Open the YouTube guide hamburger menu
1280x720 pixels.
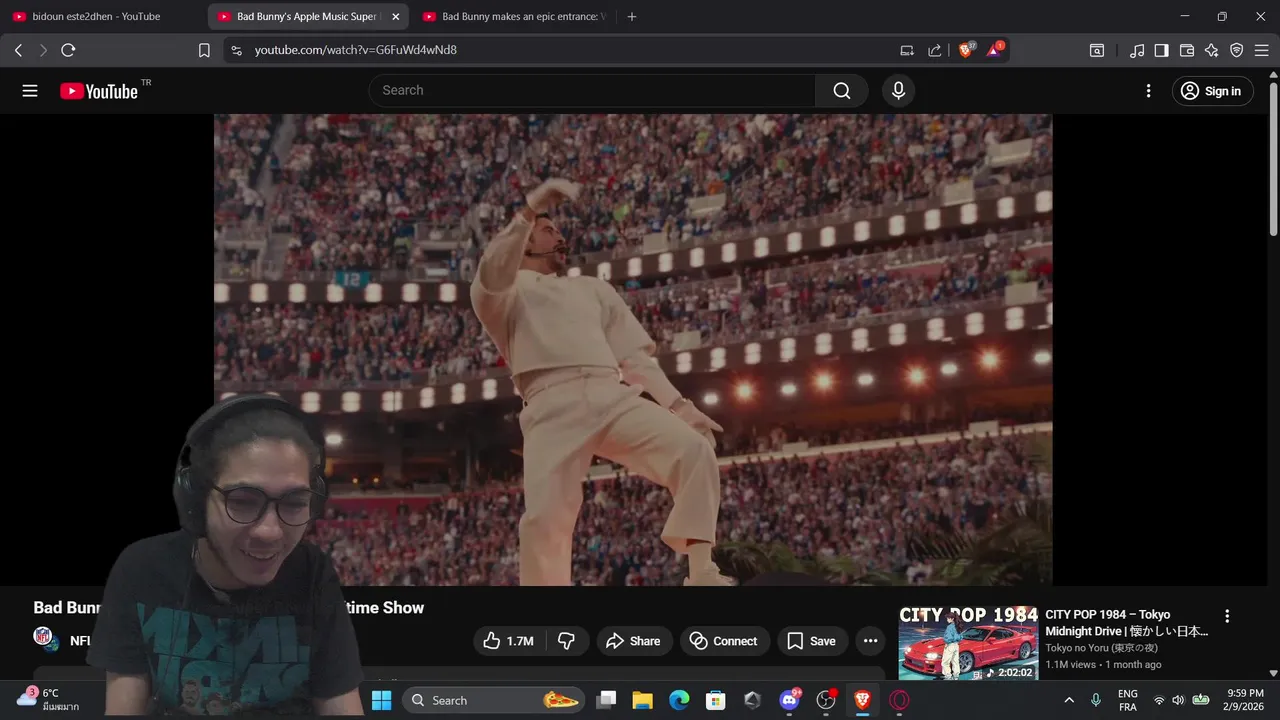[30, 91]
